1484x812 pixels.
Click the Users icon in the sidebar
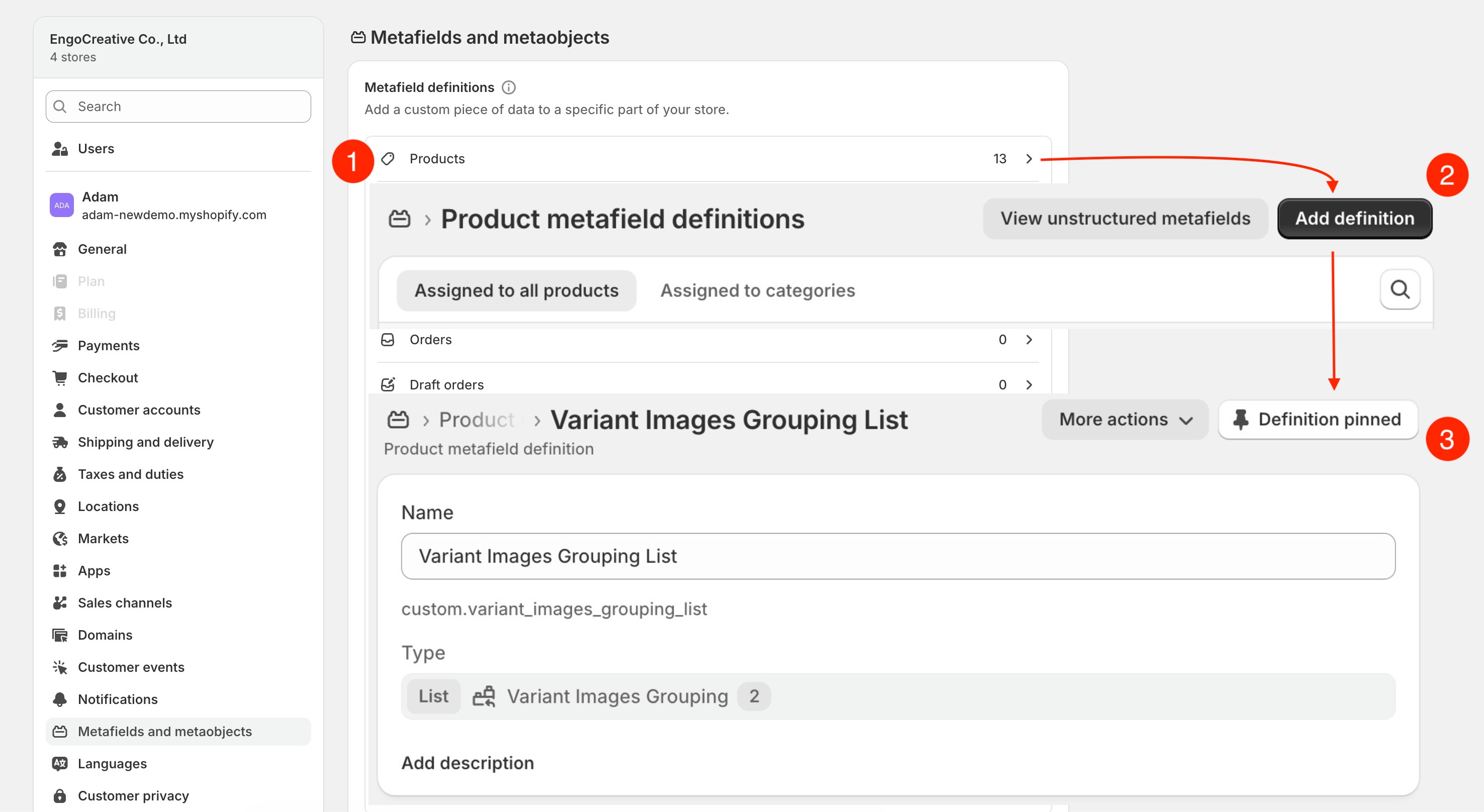60,149
